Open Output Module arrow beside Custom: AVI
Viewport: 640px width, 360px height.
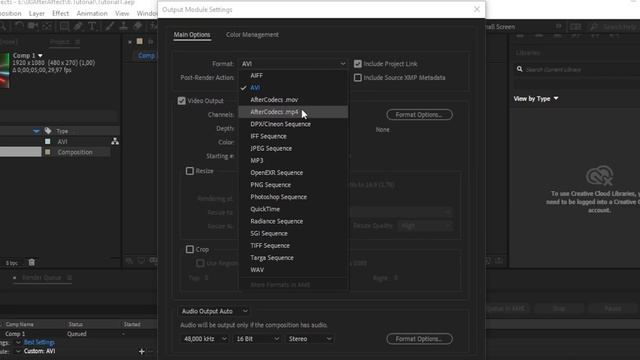tap(18, 351)
